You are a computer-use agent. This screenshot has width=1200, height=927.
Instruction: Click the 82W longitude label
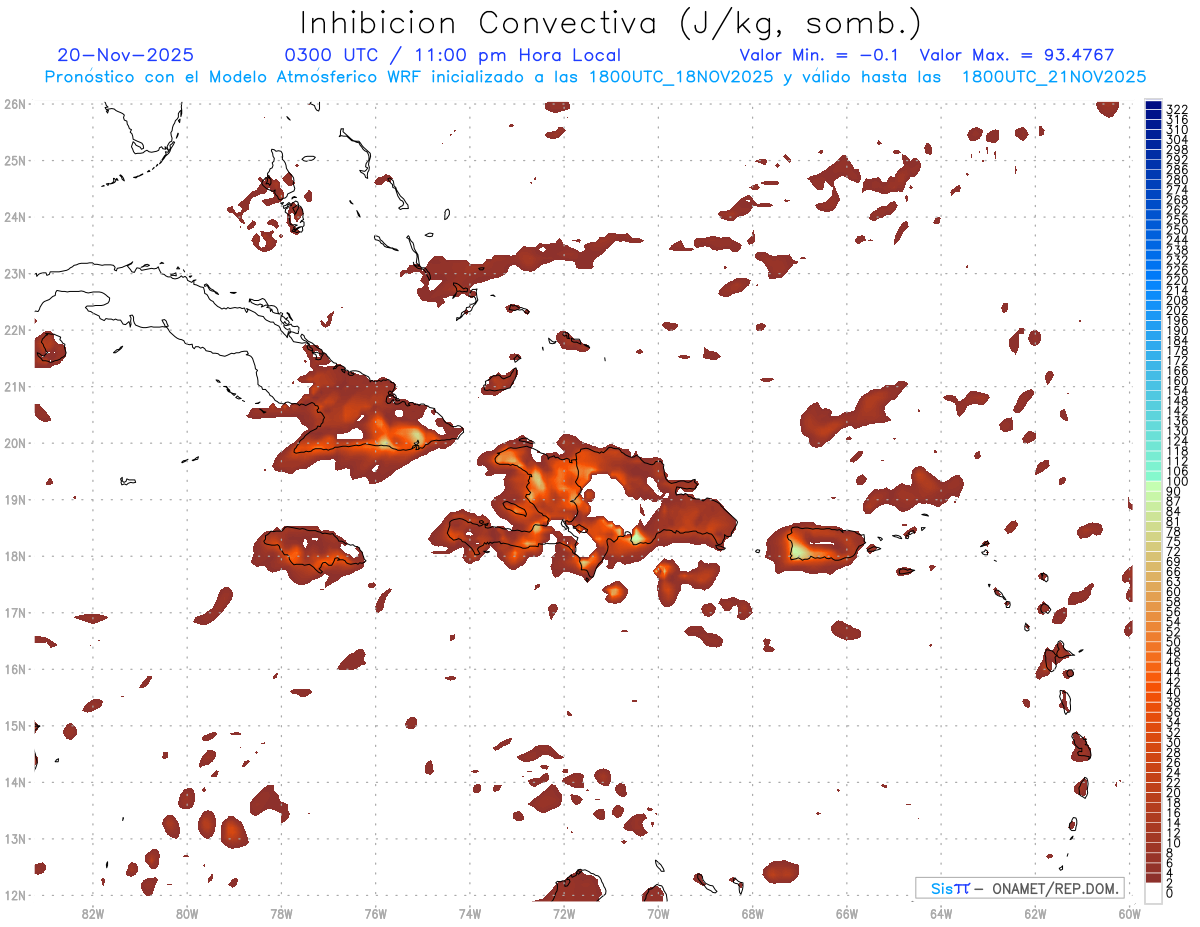[93, 912]
